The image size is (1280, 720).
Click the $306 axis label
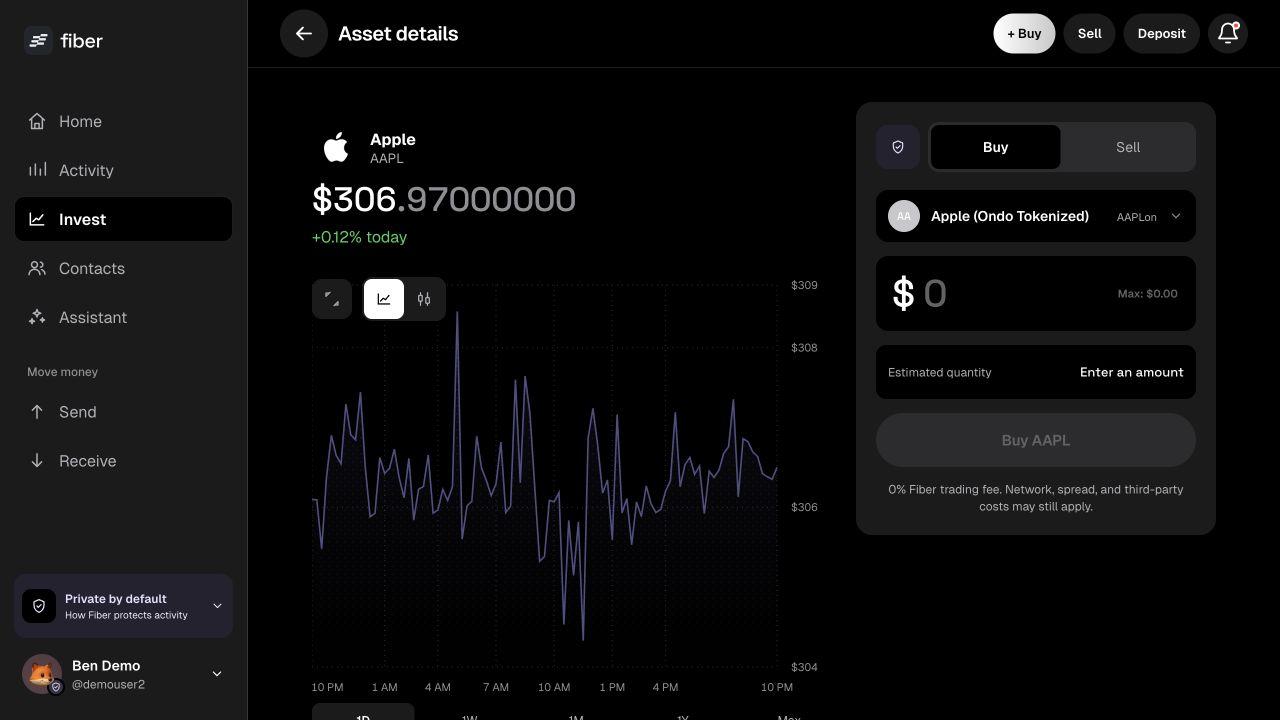point(804,507)
